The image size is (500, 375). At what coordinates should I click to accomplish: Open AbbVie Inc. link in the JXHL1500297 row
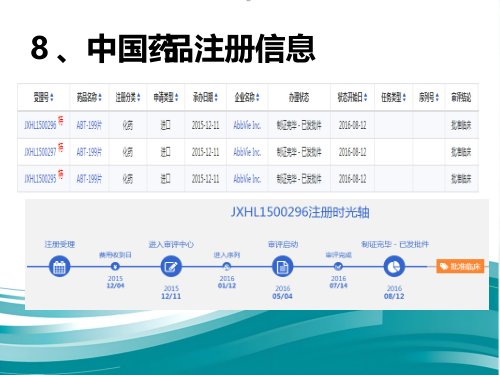(x=247, y=152)
